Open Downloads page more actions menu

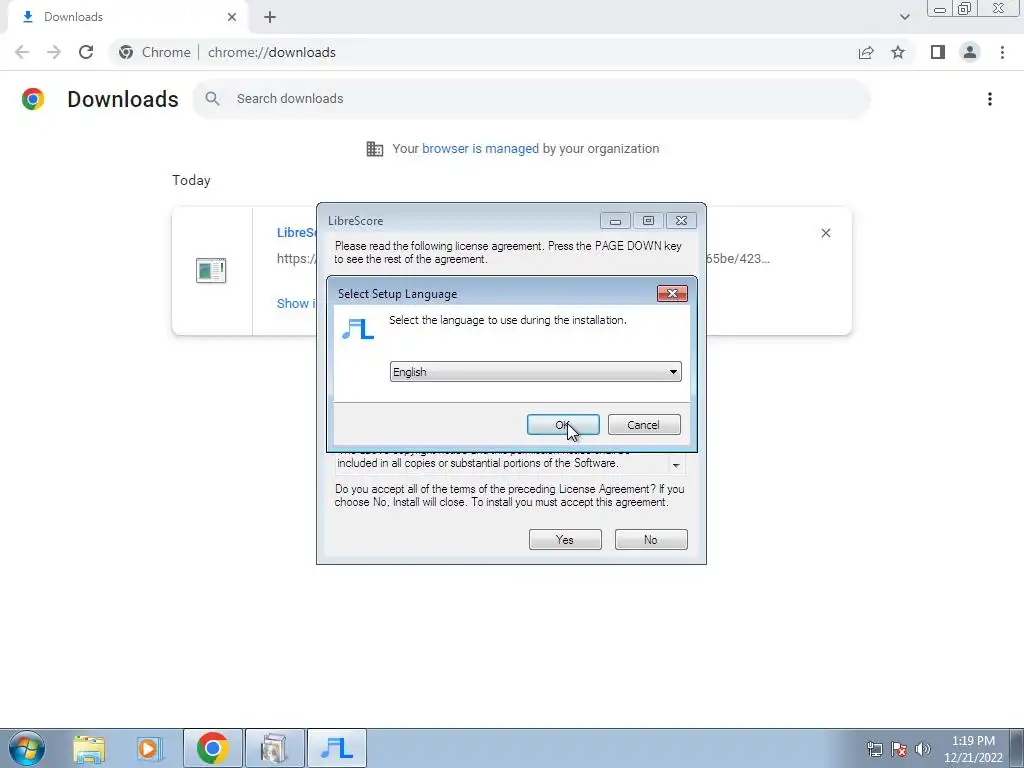(x=990, y=99)
